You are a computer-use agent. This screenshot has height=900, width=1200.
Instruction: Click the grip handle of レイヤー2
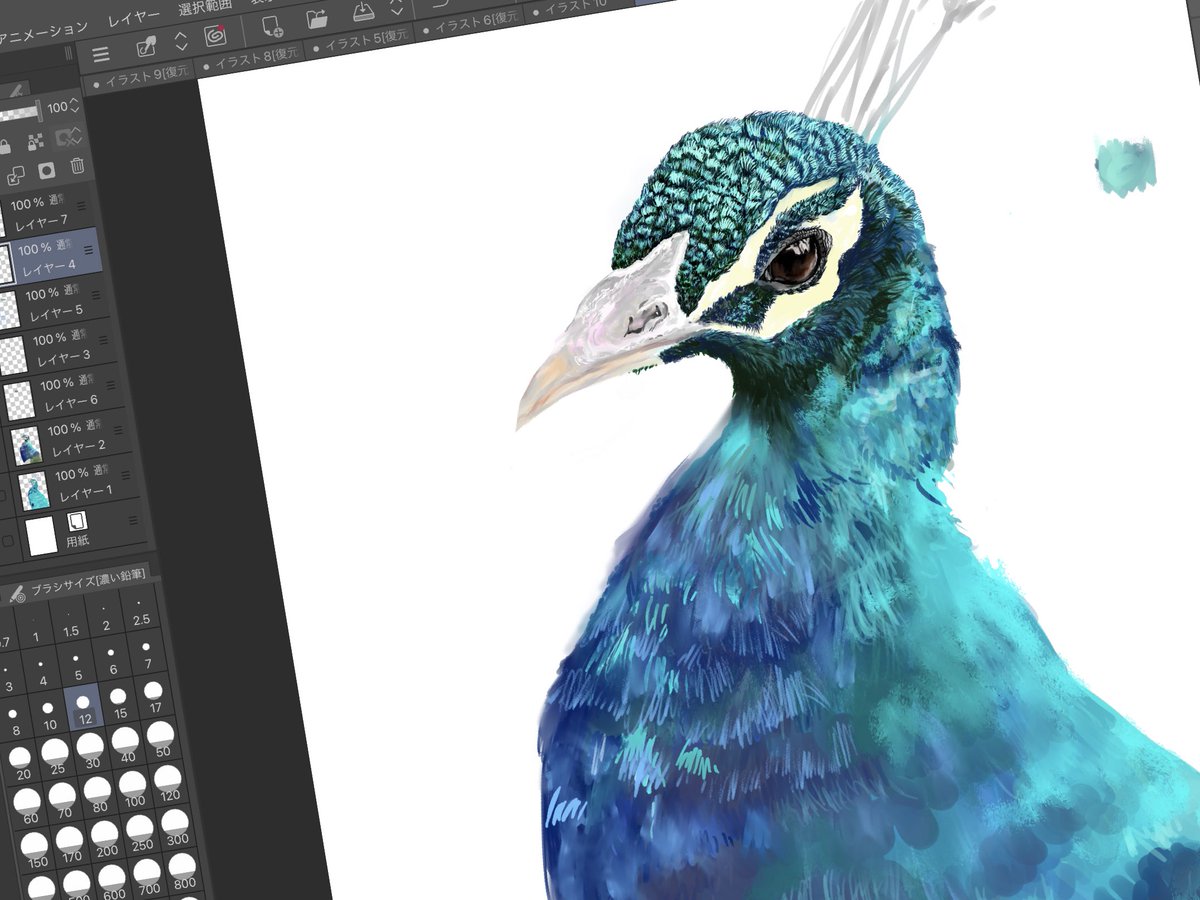point(118,430)
